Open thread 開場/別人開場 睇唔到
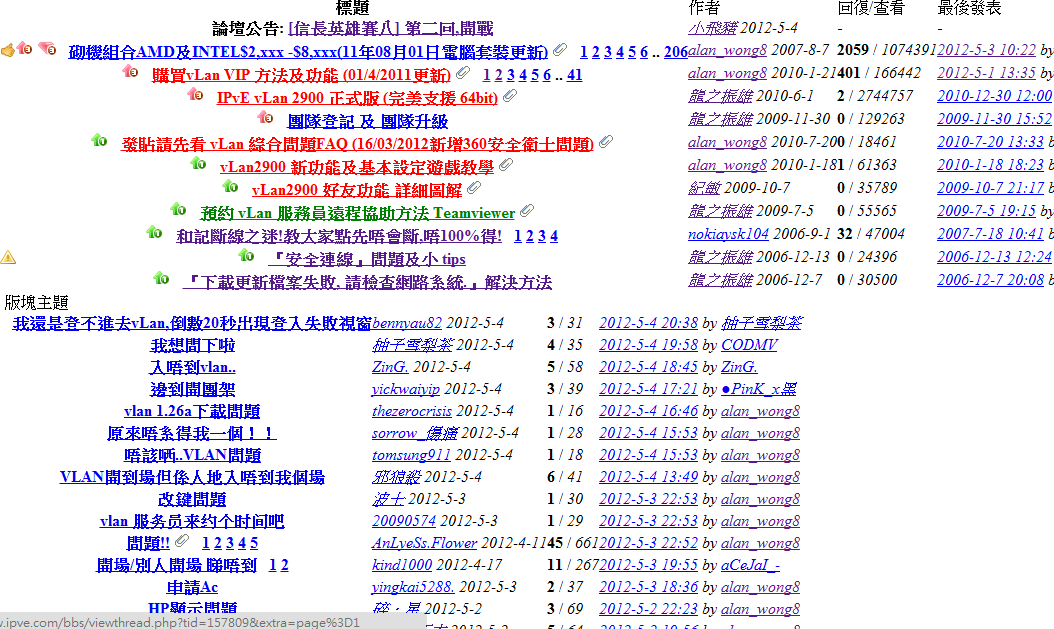The width and height of the screenshot is (1054, 629). pyautogui.click(x=176, y=565)
